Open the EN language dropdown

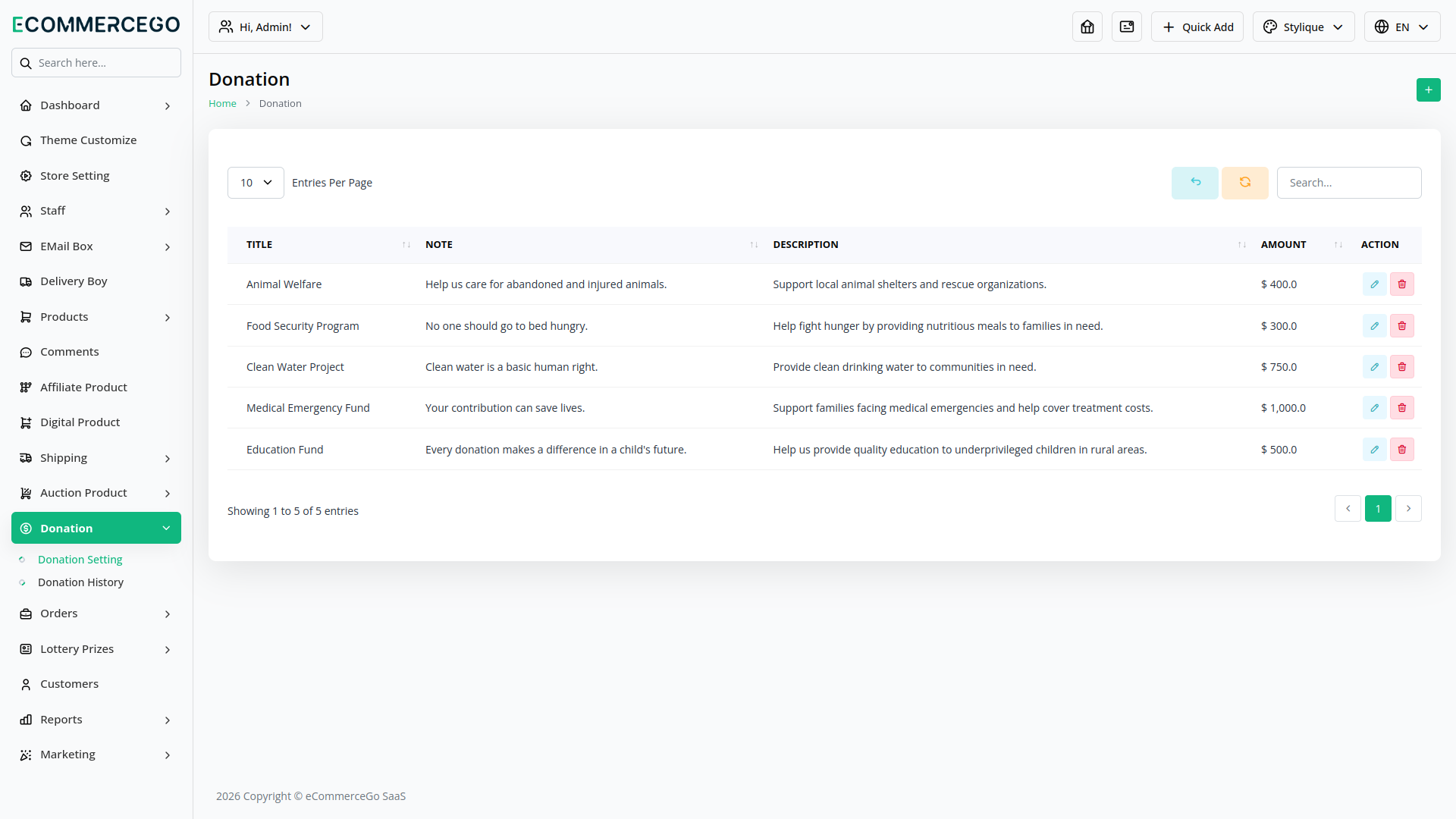[x=1402, y=27]
